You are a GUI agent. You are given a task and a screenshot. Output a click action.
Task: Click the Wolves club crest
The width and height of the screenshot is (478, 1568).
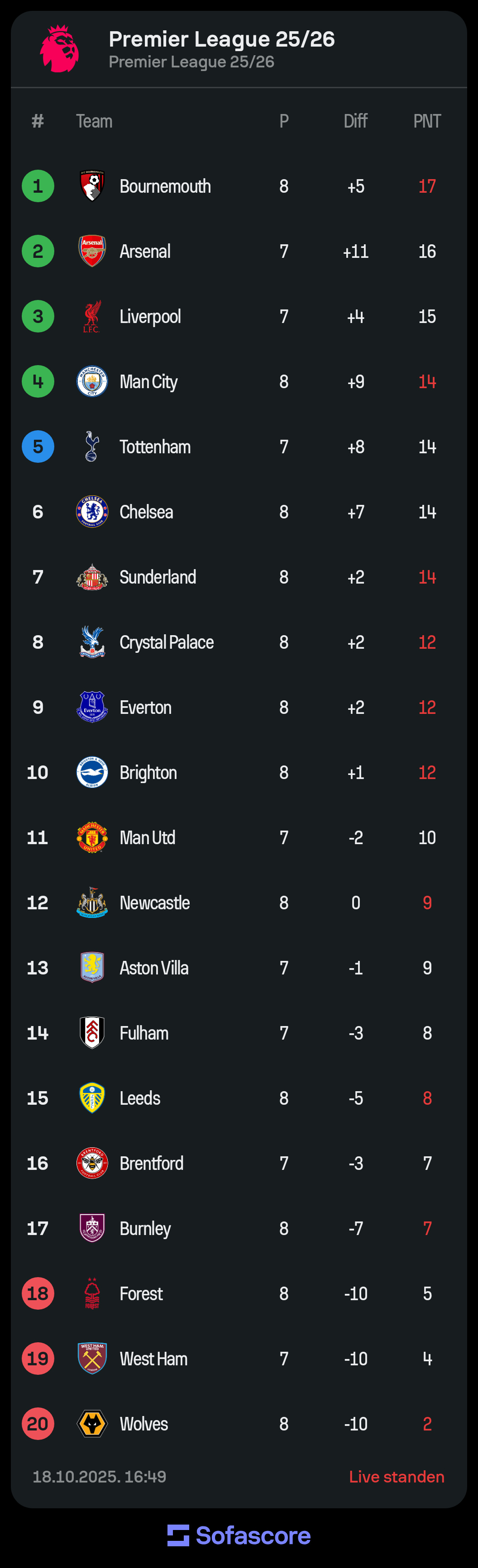92,1423
